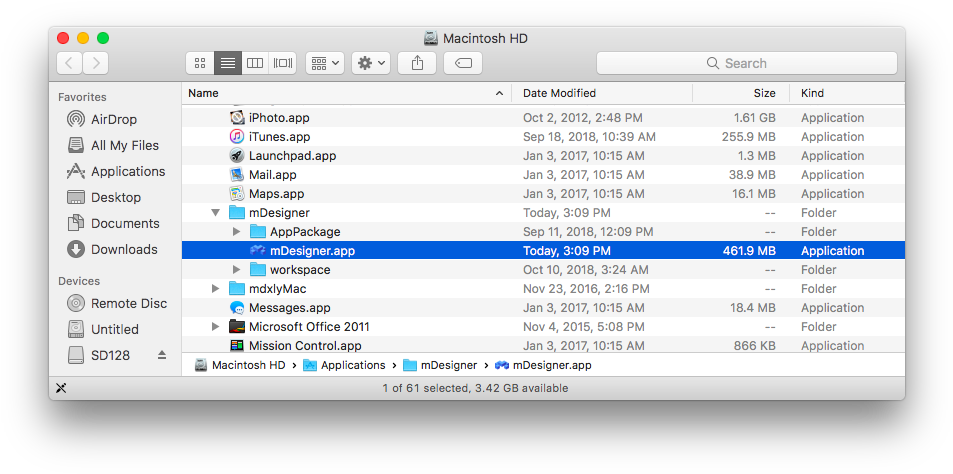Select the AppPackage folder name
Image resolution: width=953 pixels, height=474 pixels.
tap(305, 232)
